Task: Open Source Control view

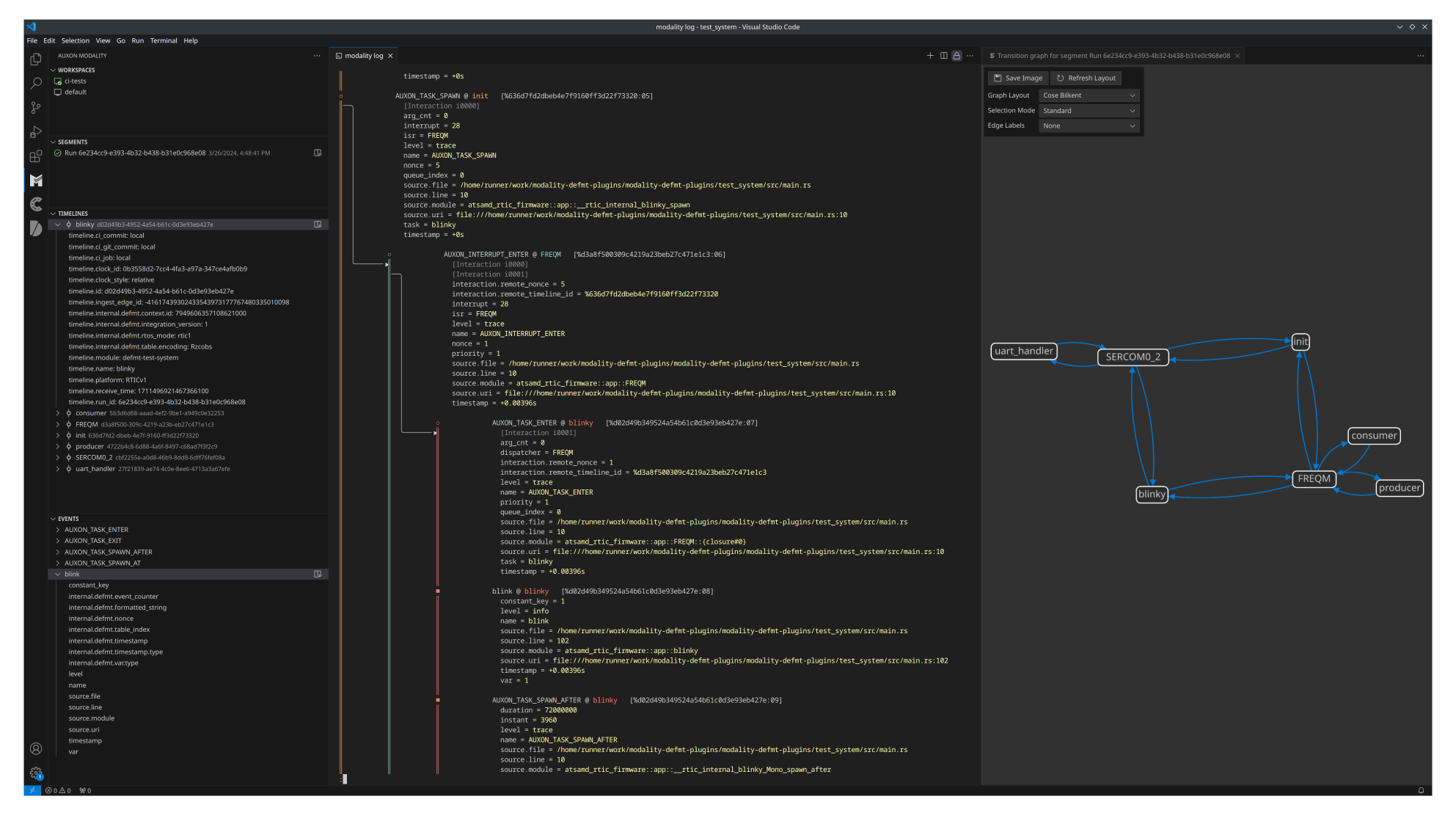Action: (x=36, y=108)
